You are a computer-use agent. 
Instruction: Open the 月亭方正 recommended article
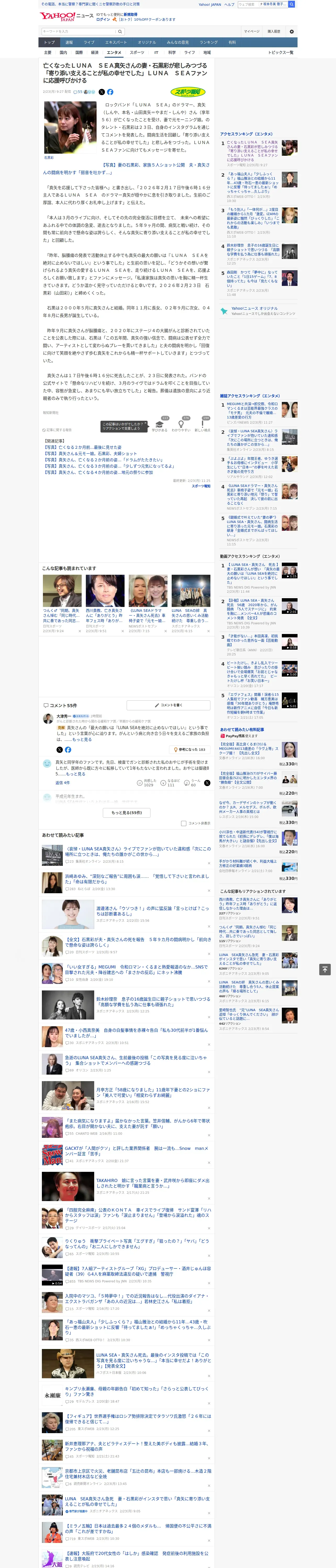tap(153, 1092)
